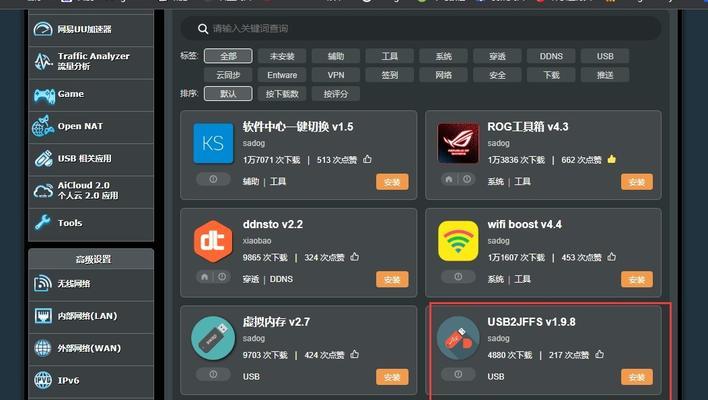
Task: Filter by the 推送 tag
Action: pyautogui.click(x=605, y=75)
